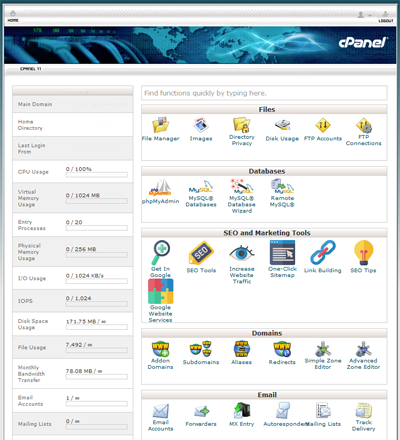The height and width of the screenshot is (440, 400).
Task: Click the Link Building chain icon
Action: pyautogui.click(x=323, y=252)
